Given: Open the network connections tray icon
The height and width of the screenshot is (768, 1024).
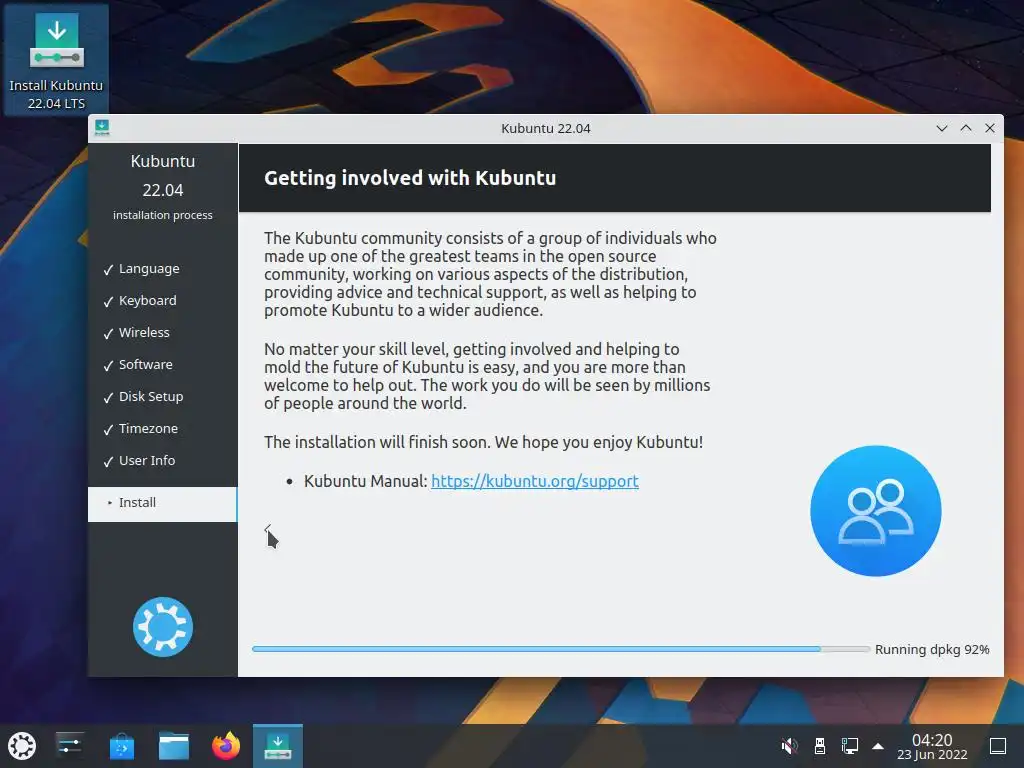Looking at the screenshot, I should pos(850,746).
